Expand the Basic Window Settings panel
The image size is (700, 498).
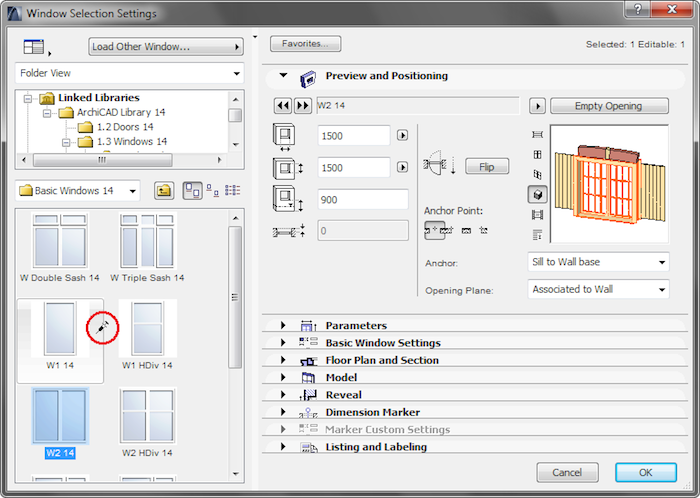(x=283, y=343)
